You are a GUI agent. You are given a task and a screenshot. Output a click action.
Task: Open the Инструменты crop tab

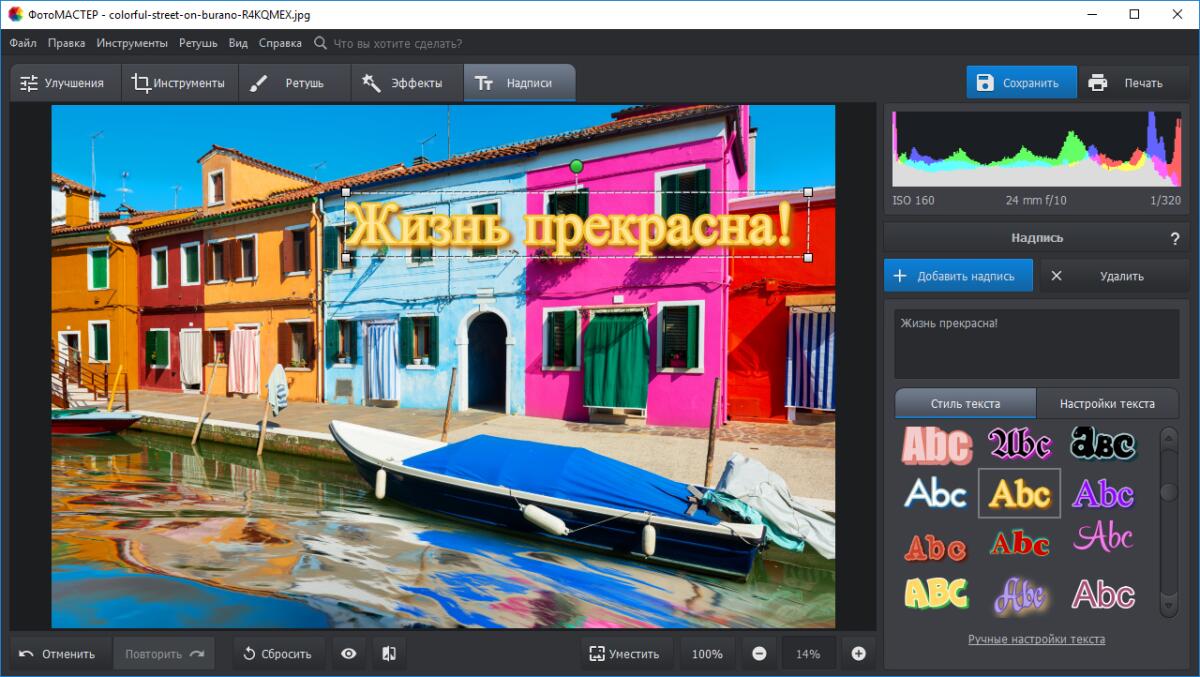tap(179, 83)
